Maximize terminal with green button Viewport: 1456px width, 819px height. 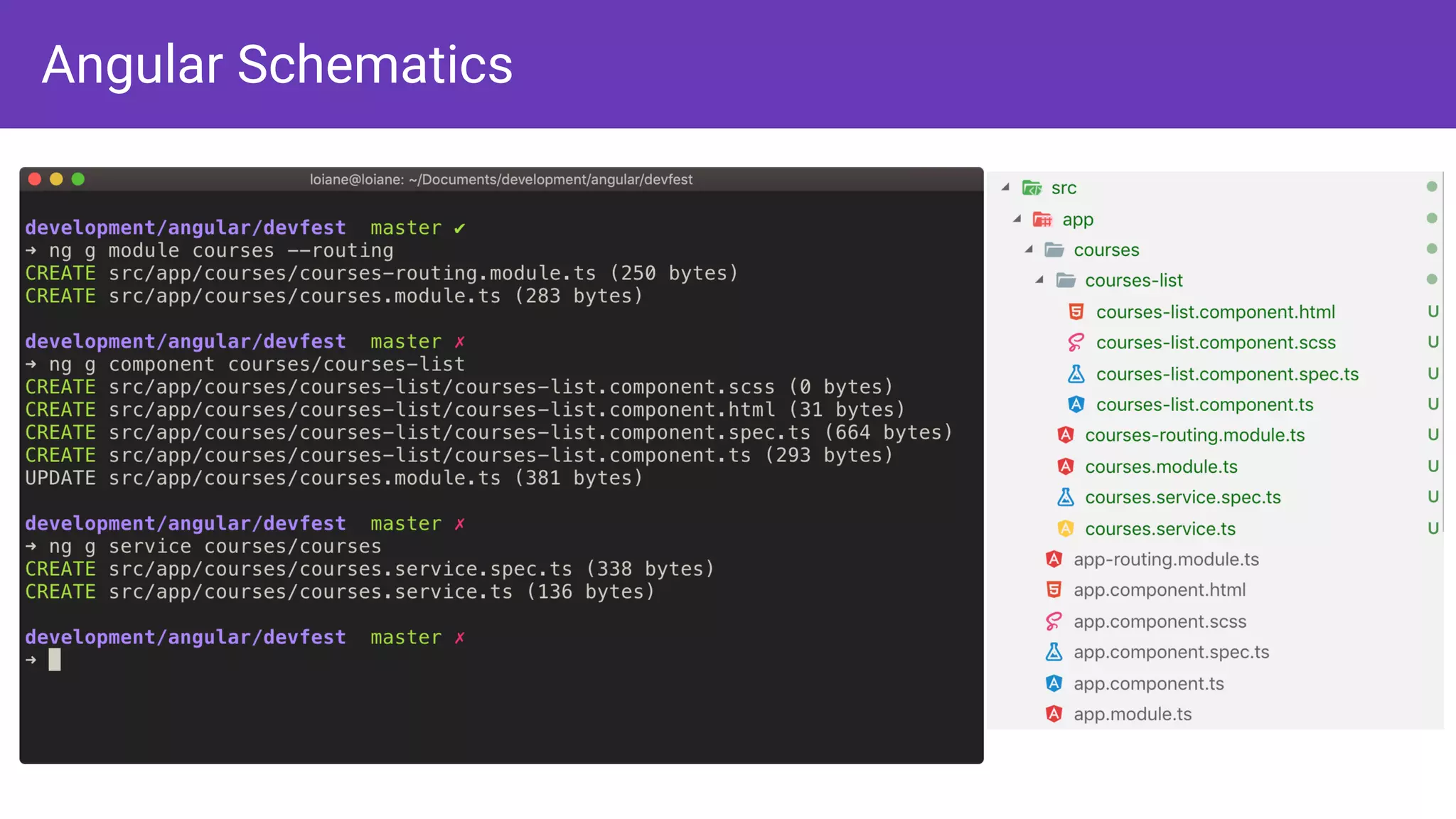tap(78, 179)
